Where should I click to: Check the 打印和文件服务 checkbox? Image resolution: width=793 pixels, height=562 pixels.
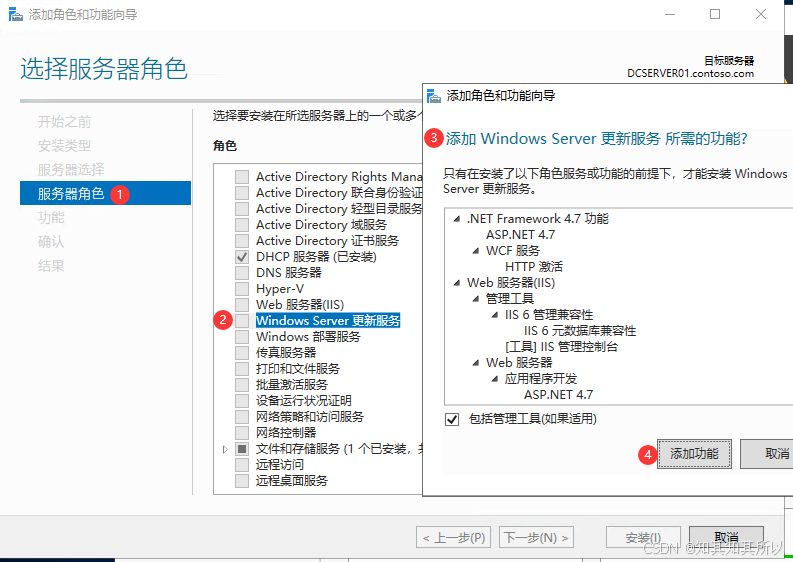pyautogui.click(x=242, y=368)
